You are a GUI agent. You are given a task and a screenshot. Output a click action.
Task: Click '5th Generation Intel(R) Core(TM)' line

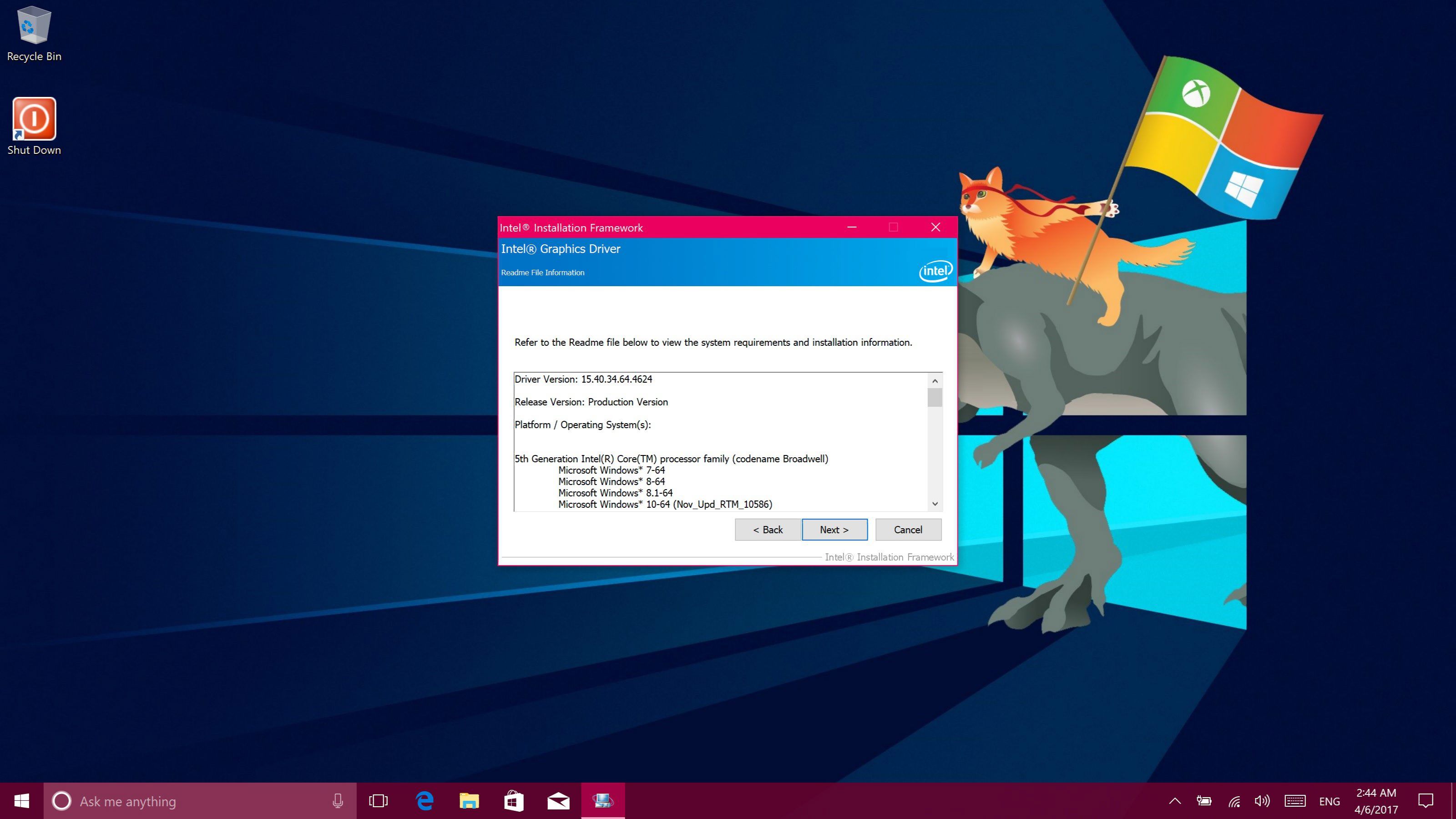click(672, 459)
